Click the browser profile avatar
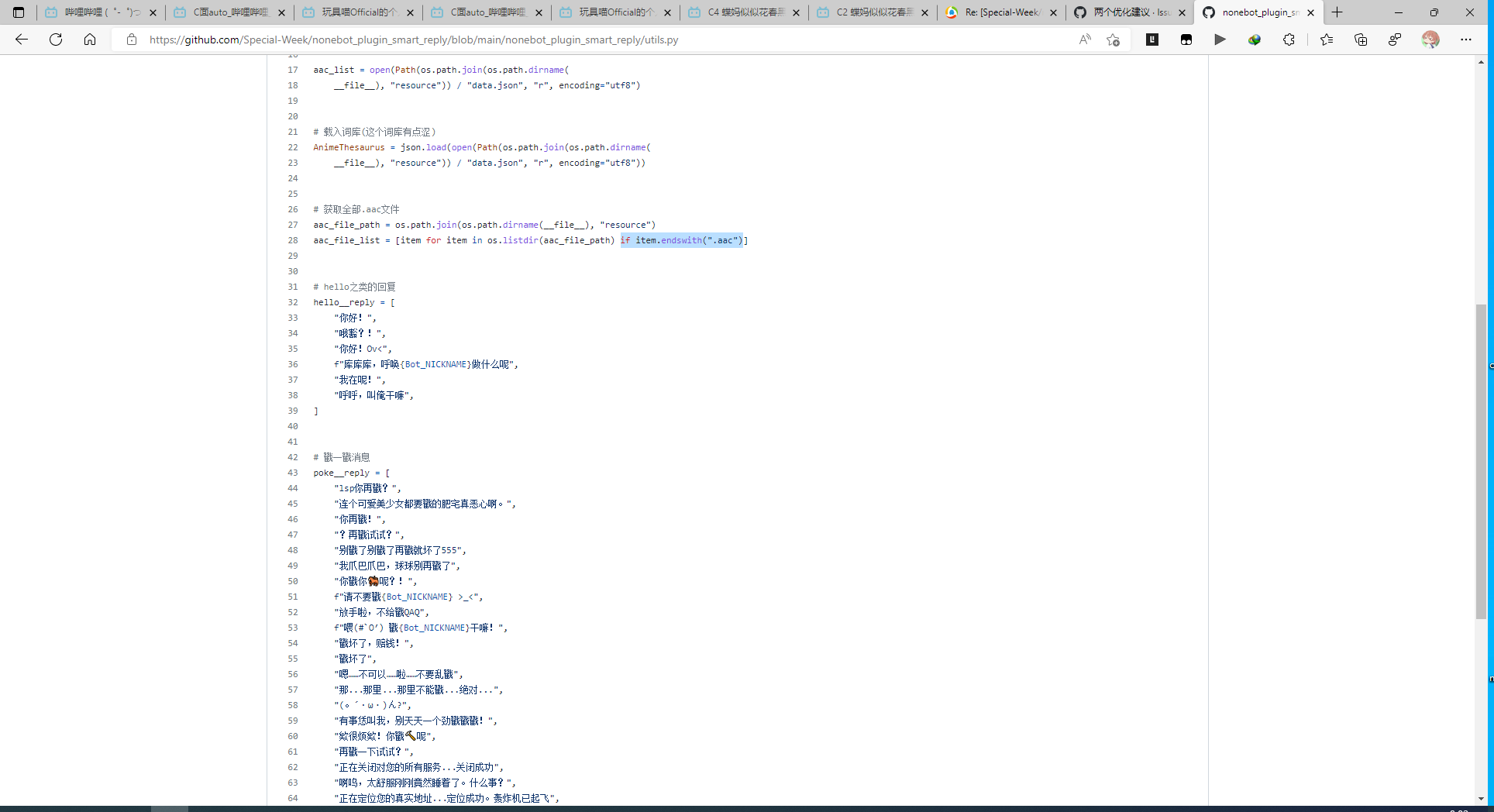 point(1430,40)
